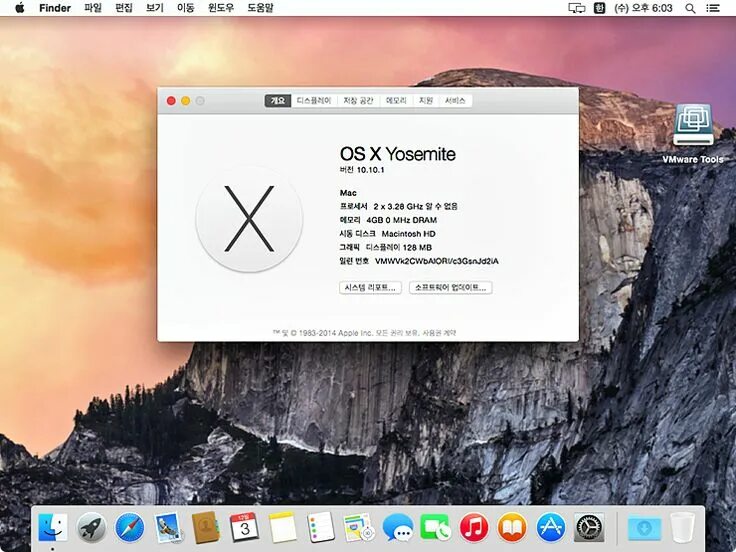Click the menu bar clock 오후 6:03
Viewport: 736px width, 552px height.
(x=643, y=8)
